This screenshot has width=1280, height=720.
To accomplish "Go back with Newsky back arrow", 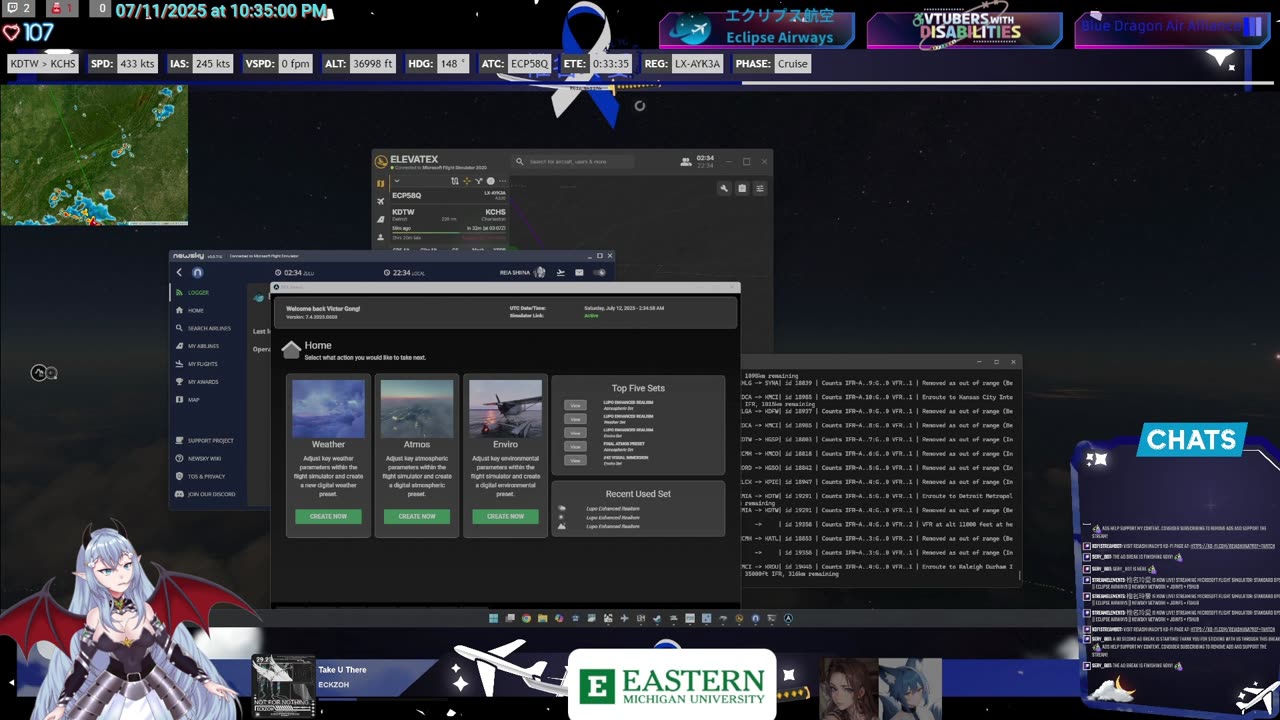I will 180,272.
